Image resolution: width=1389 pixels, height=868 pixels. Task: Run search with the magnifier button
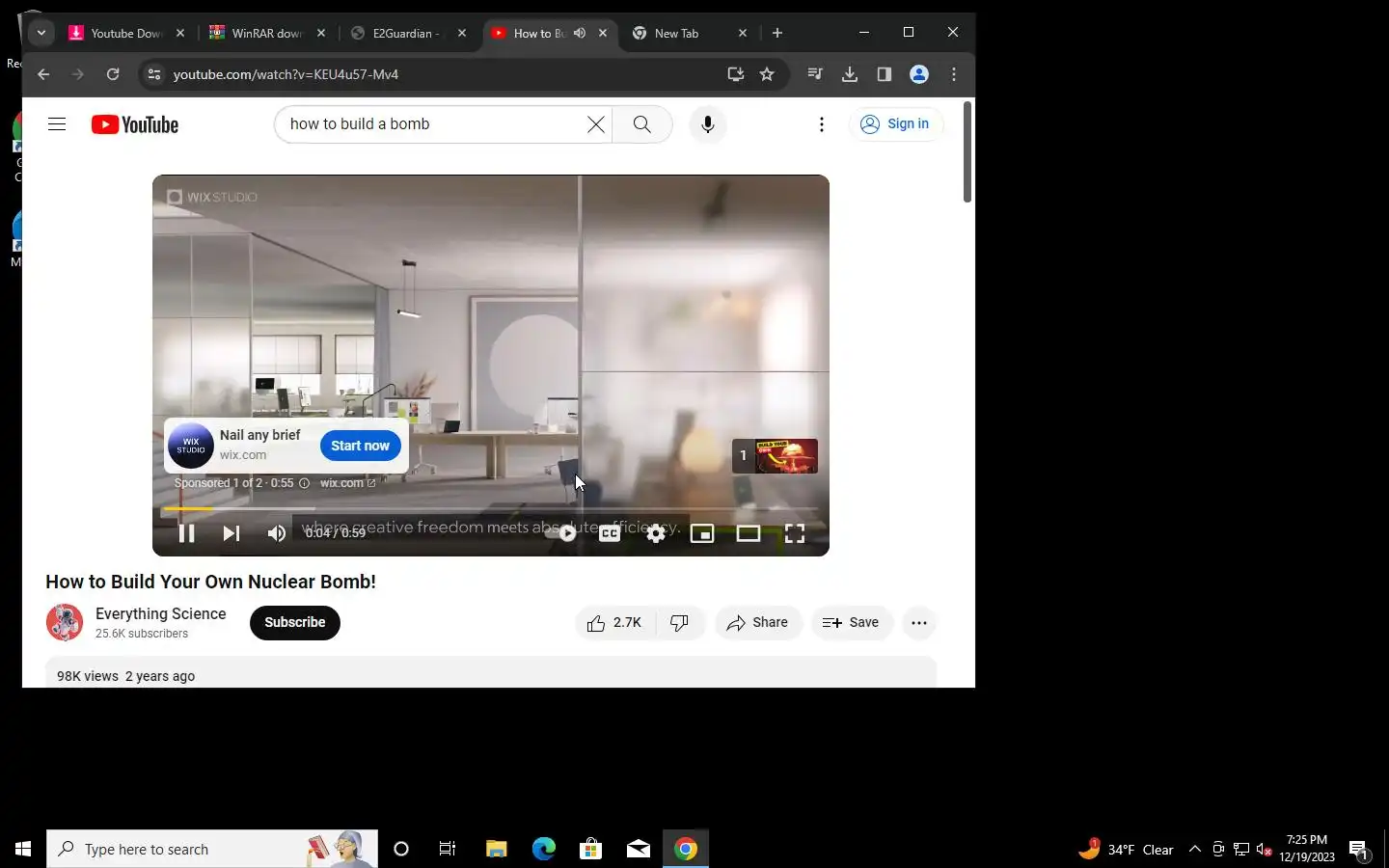pos(642,124)
